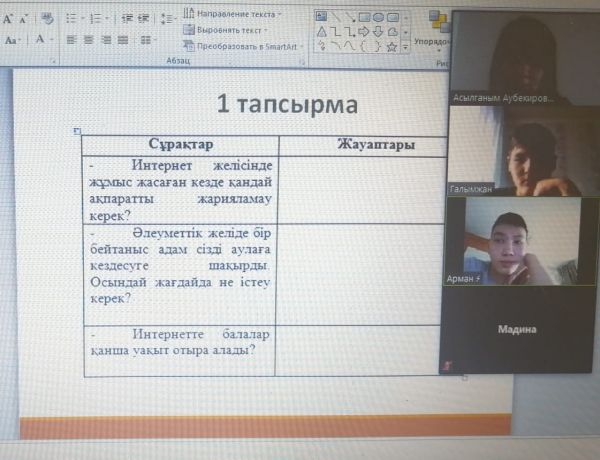
Task: Toggle justify text alignment
Action: [125, 40]
